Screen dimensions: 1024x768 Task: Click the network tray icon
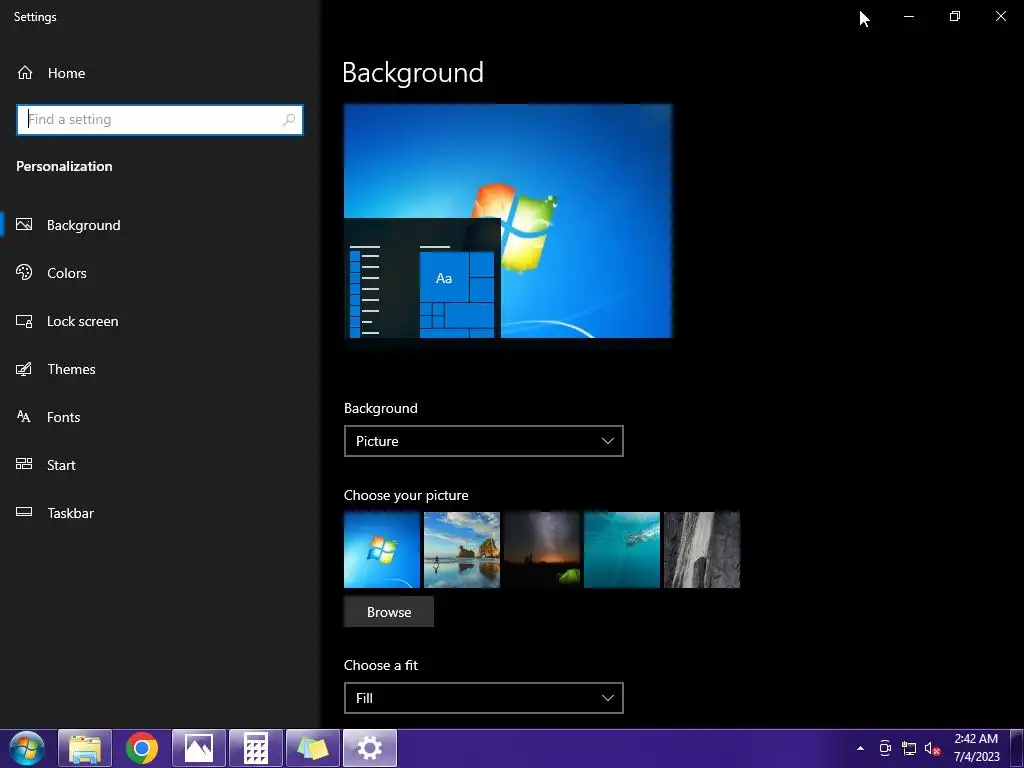click(x=908, y=748)
